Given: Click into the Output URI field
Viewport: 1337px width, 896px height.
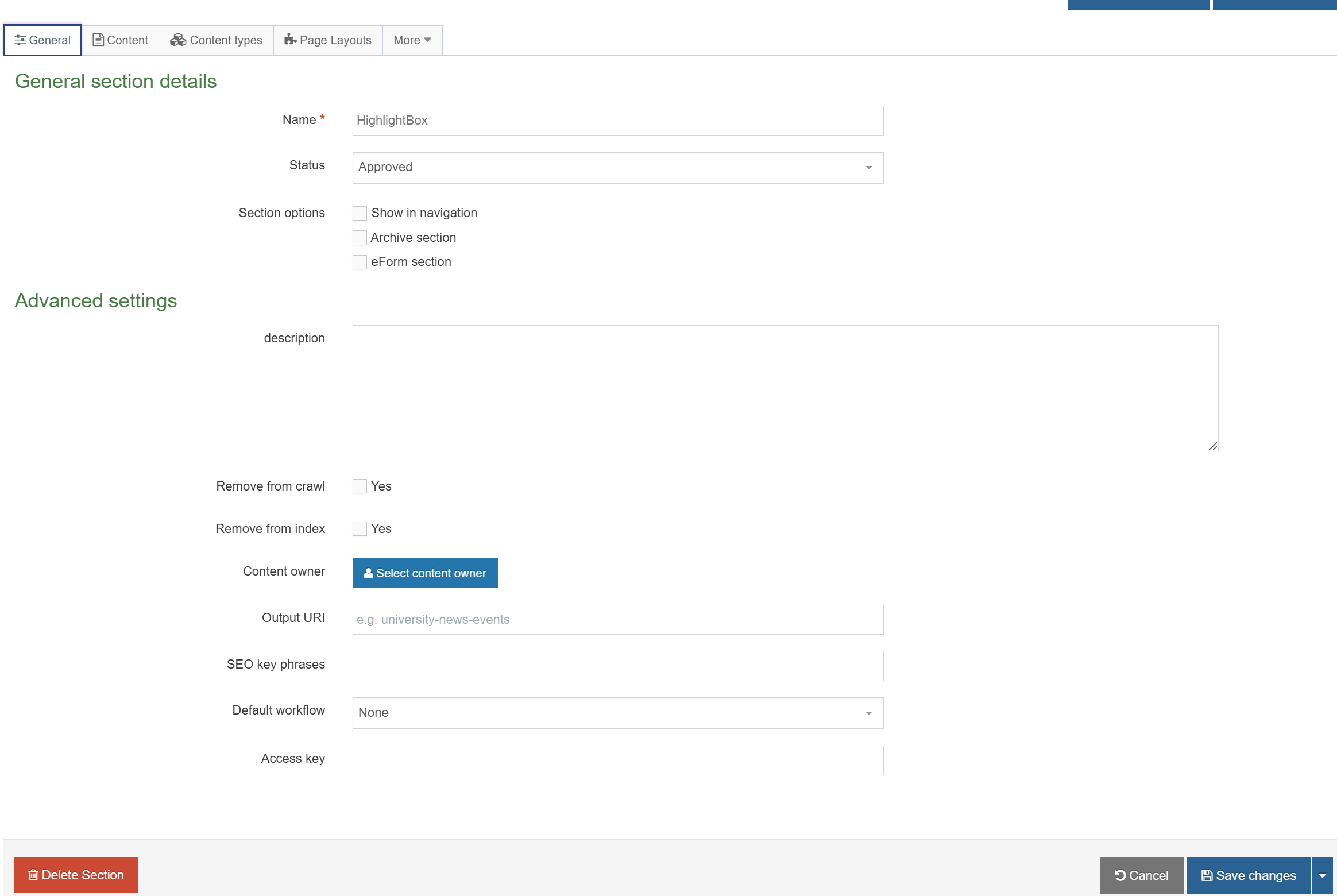Looking at the screenshot, I should coord(617,620).
